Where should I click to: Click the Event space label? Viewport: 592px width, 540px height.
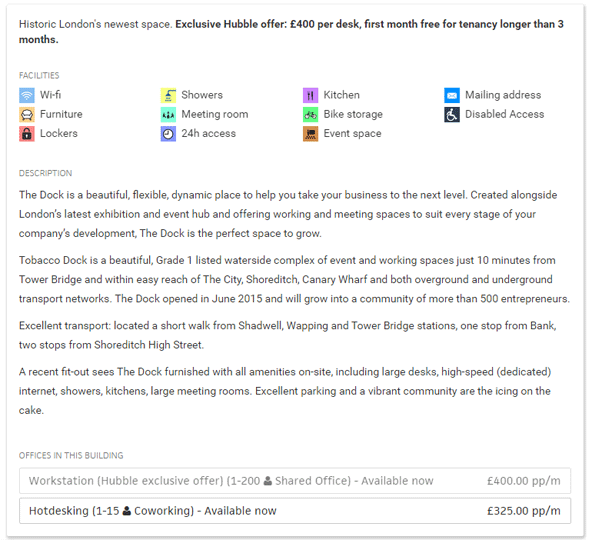pos(352,133)
